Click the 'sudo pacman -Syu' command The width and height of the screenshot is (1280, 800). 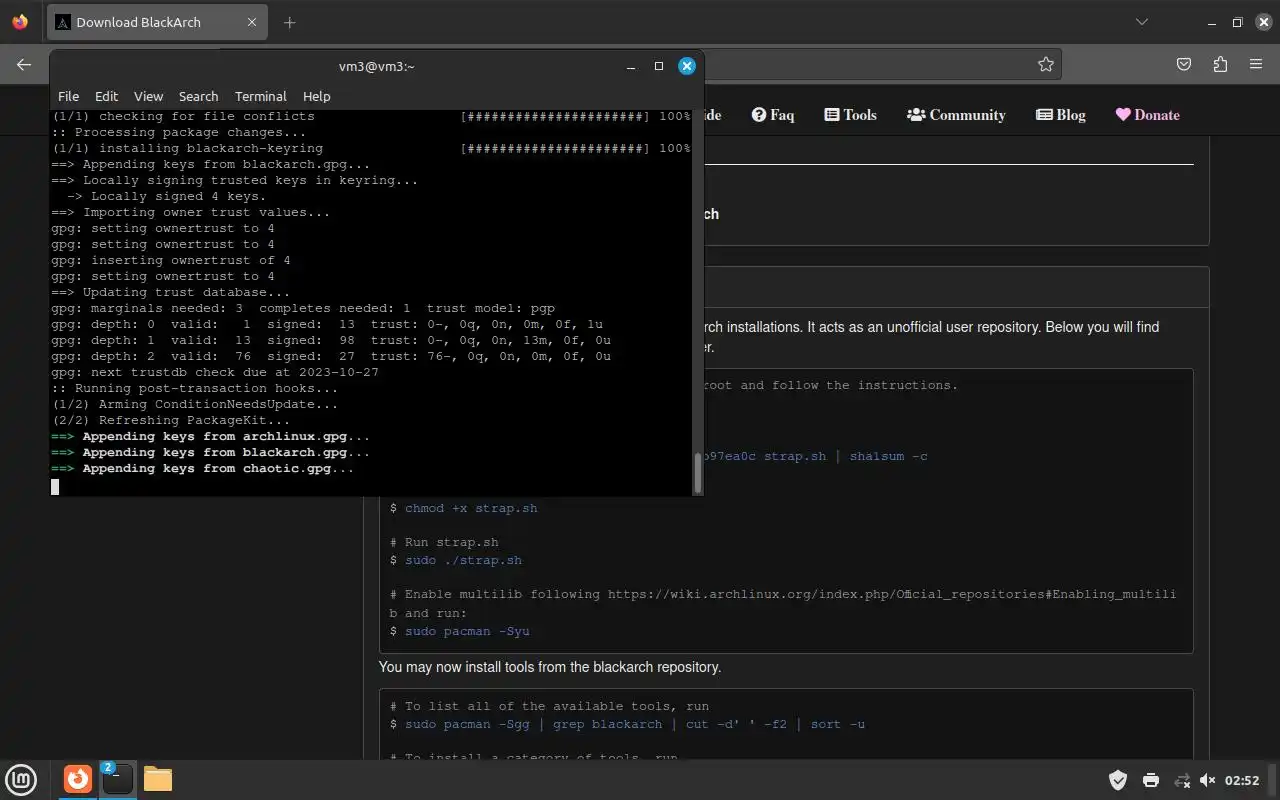(x=467, y=631)
